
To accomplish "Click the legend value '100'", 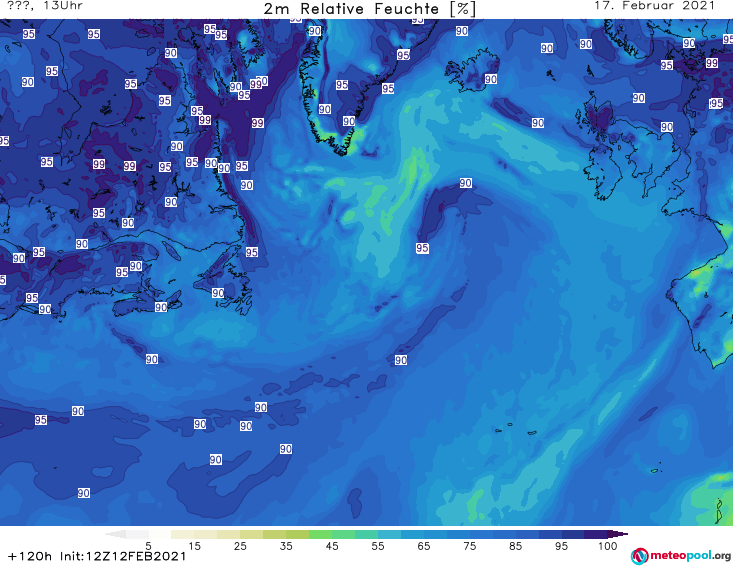I will (608, 546).
